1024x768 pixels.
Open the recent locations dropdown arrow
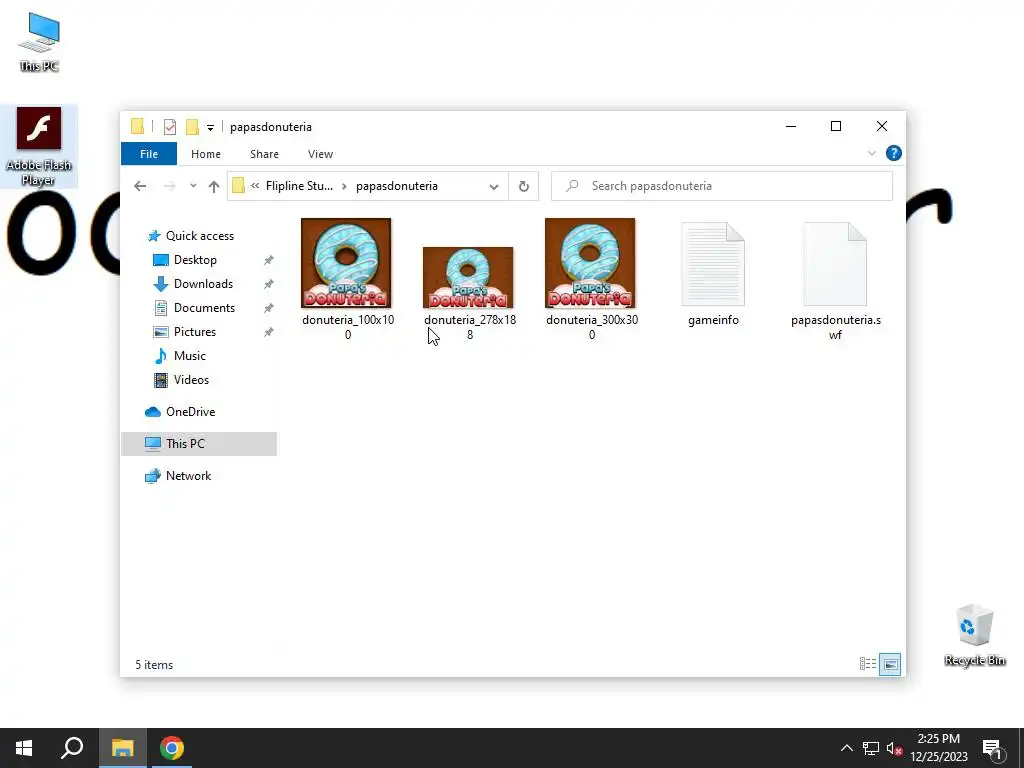tap(193, 186)
